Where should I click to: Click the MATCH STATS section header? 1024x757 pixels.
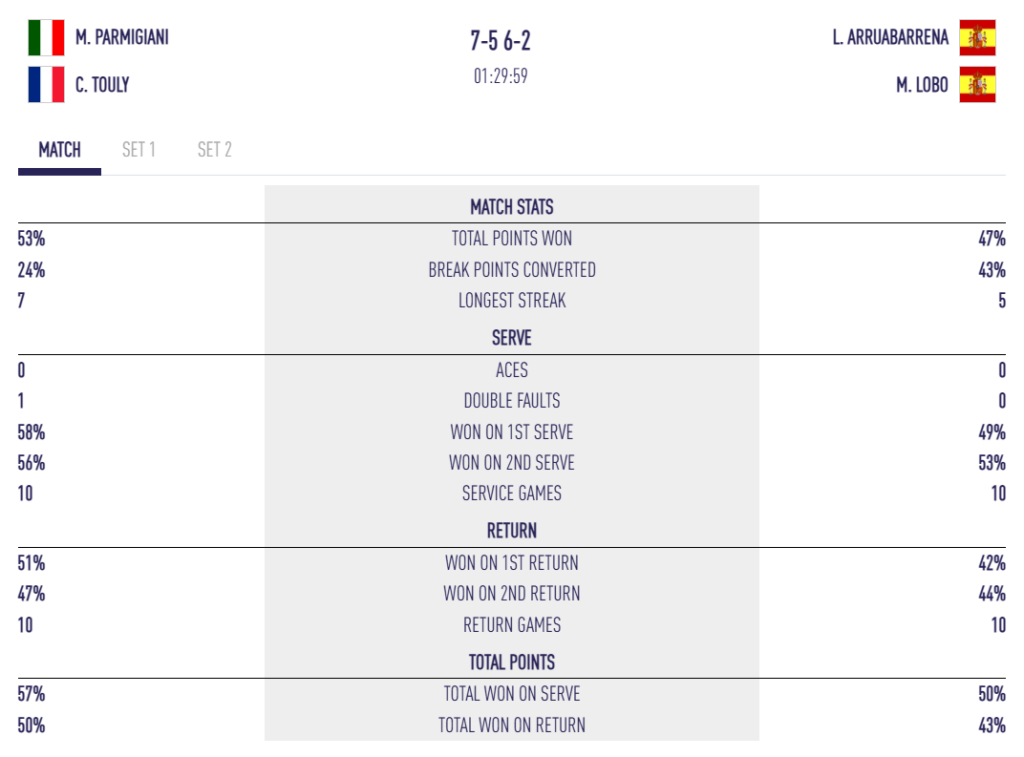click(x=512, y=207)
